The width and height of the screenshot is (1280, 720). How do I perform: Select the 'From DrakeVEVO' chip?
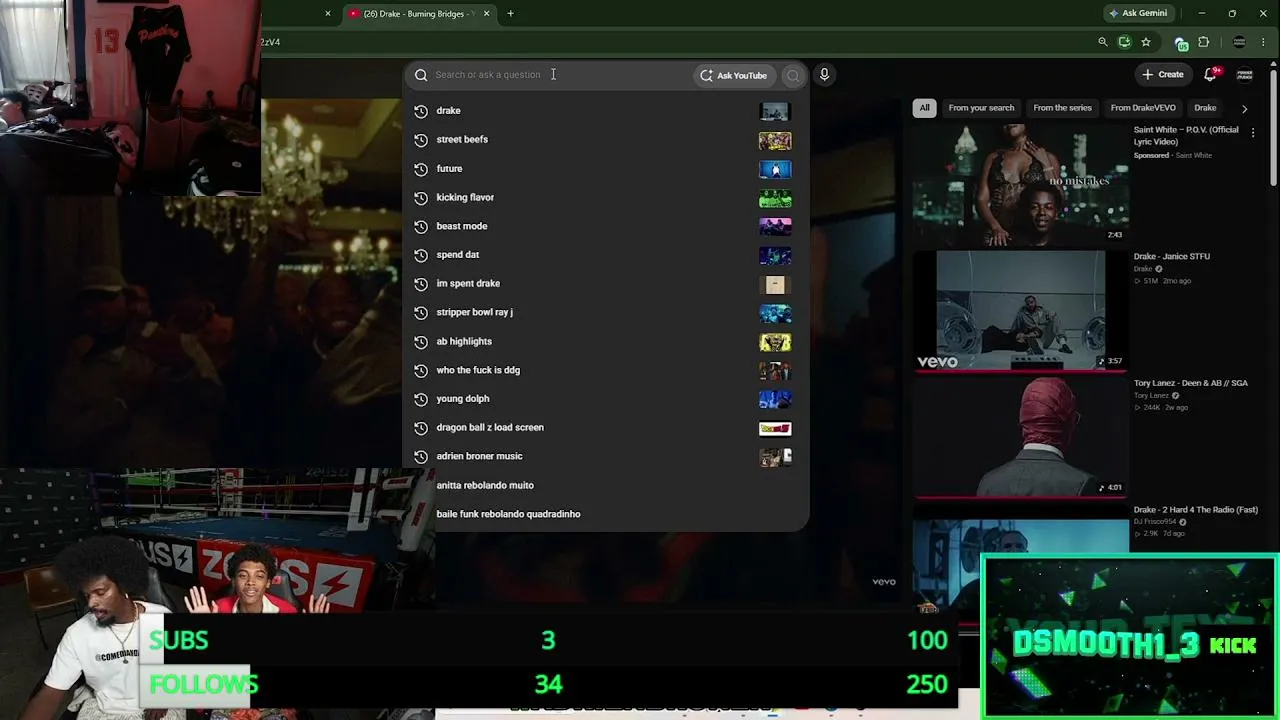pos(1143,108)
